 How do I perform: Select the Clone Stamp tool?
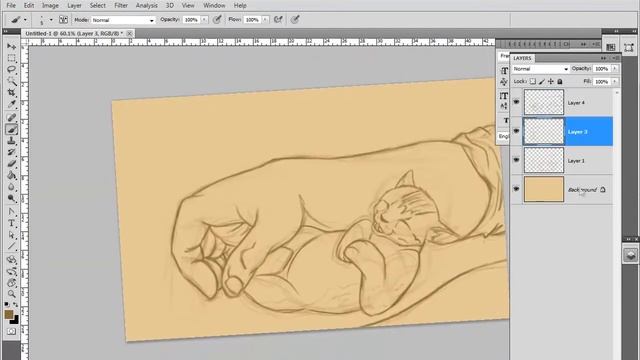point(11,141)
